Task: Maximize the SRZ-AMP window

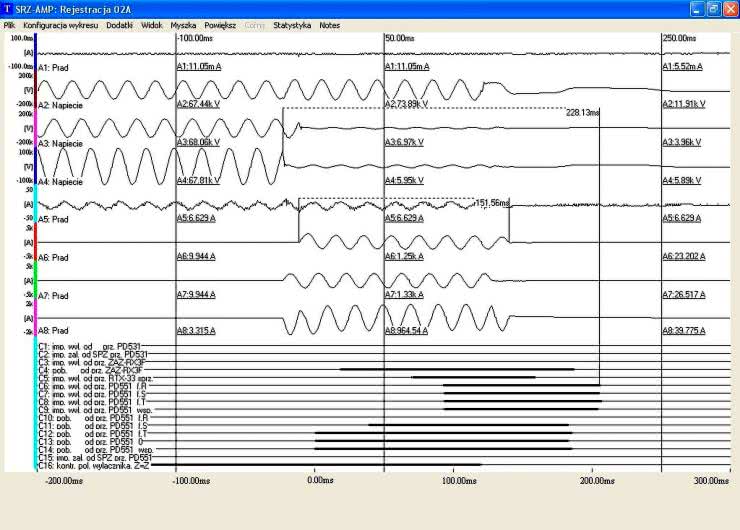Action: 712,8
